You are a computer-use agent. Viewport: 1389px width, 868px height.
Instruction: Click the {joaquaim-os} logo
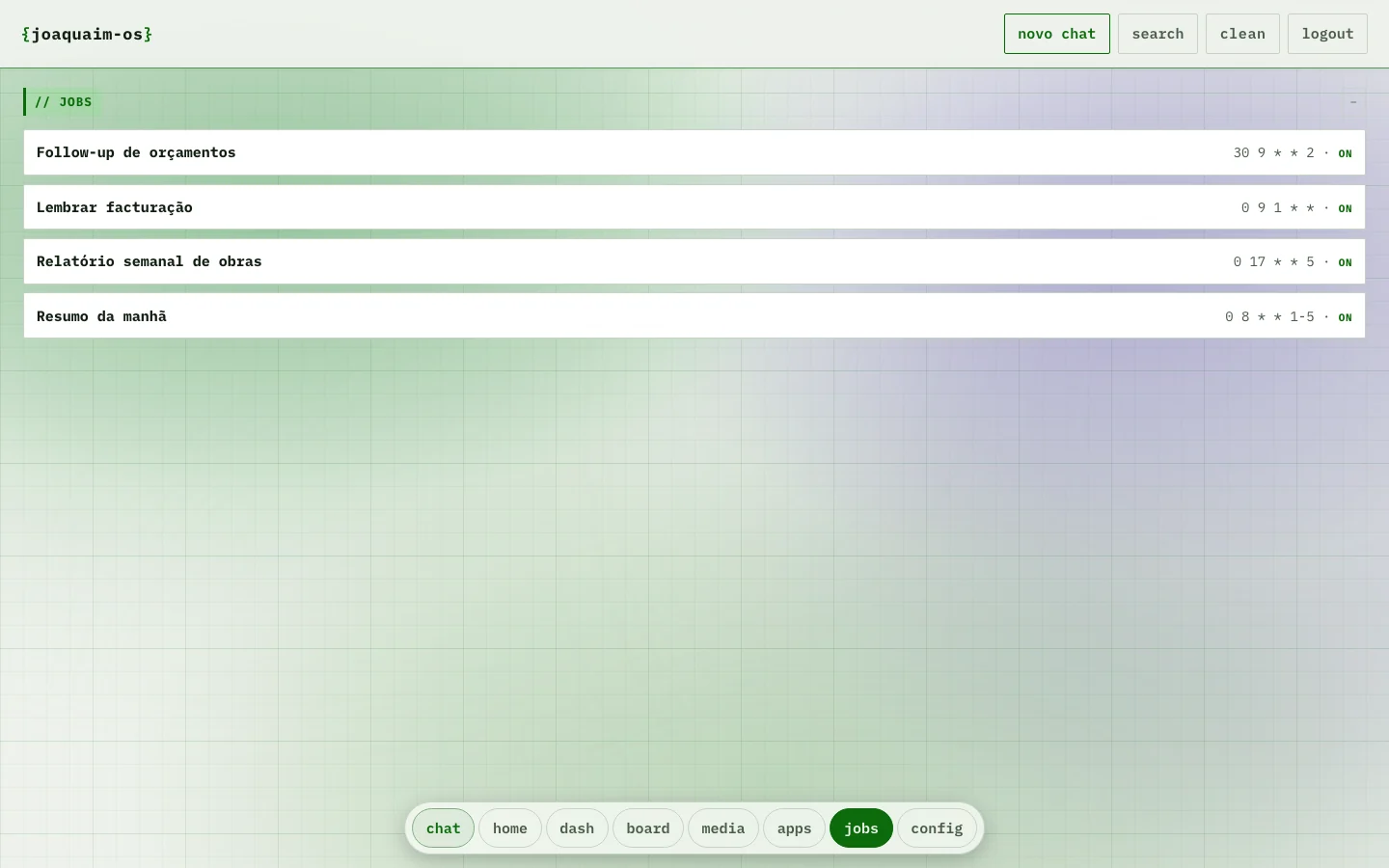coord(87,35)
